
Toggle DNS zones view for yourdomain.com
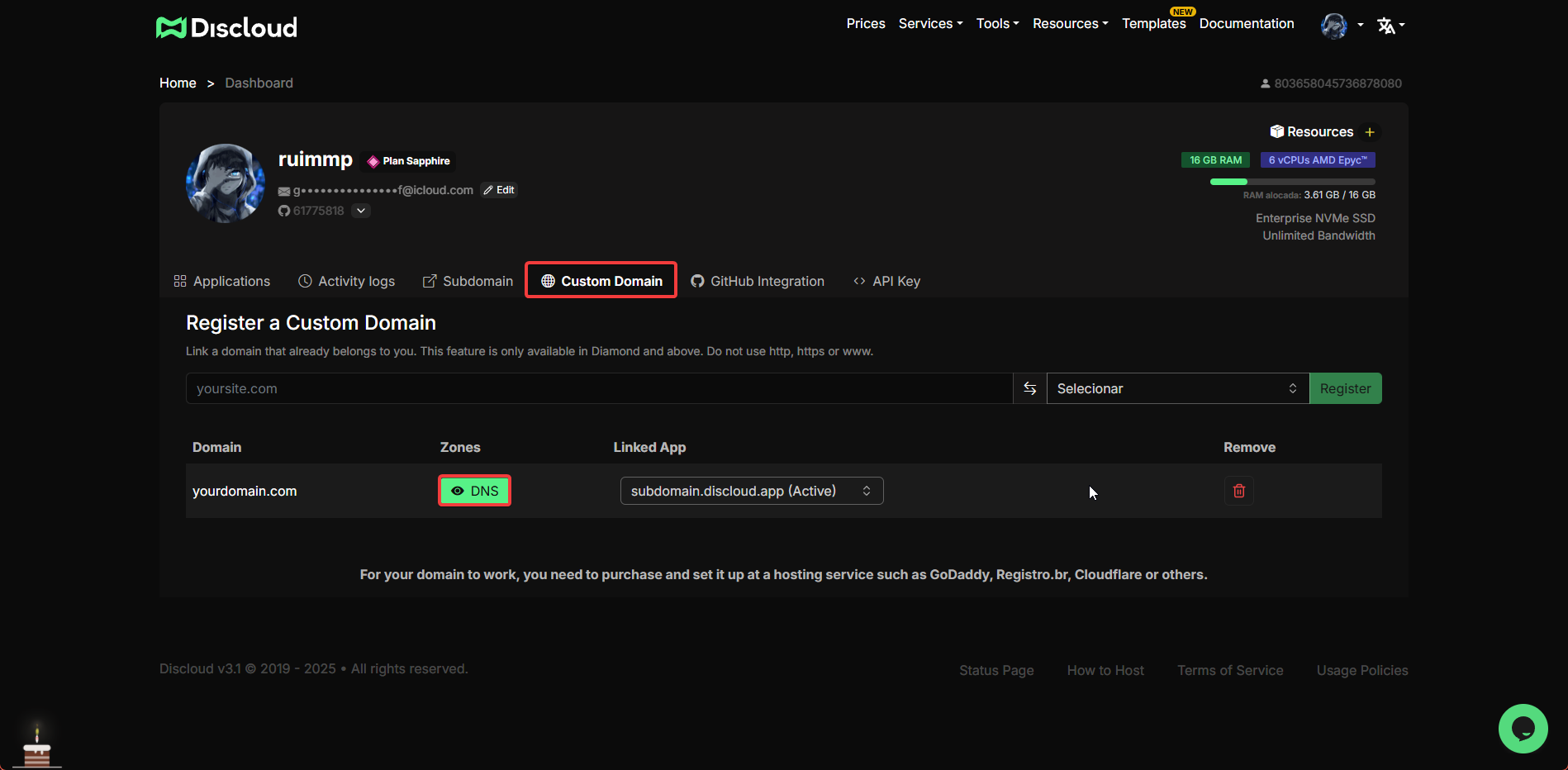coord(474,491)
